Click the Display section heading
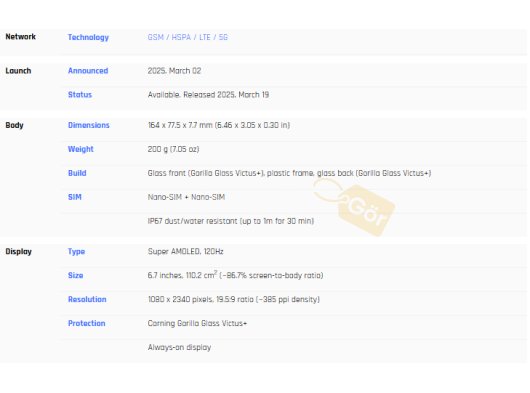This screenshot has height=393, width=530. point(19,252)
